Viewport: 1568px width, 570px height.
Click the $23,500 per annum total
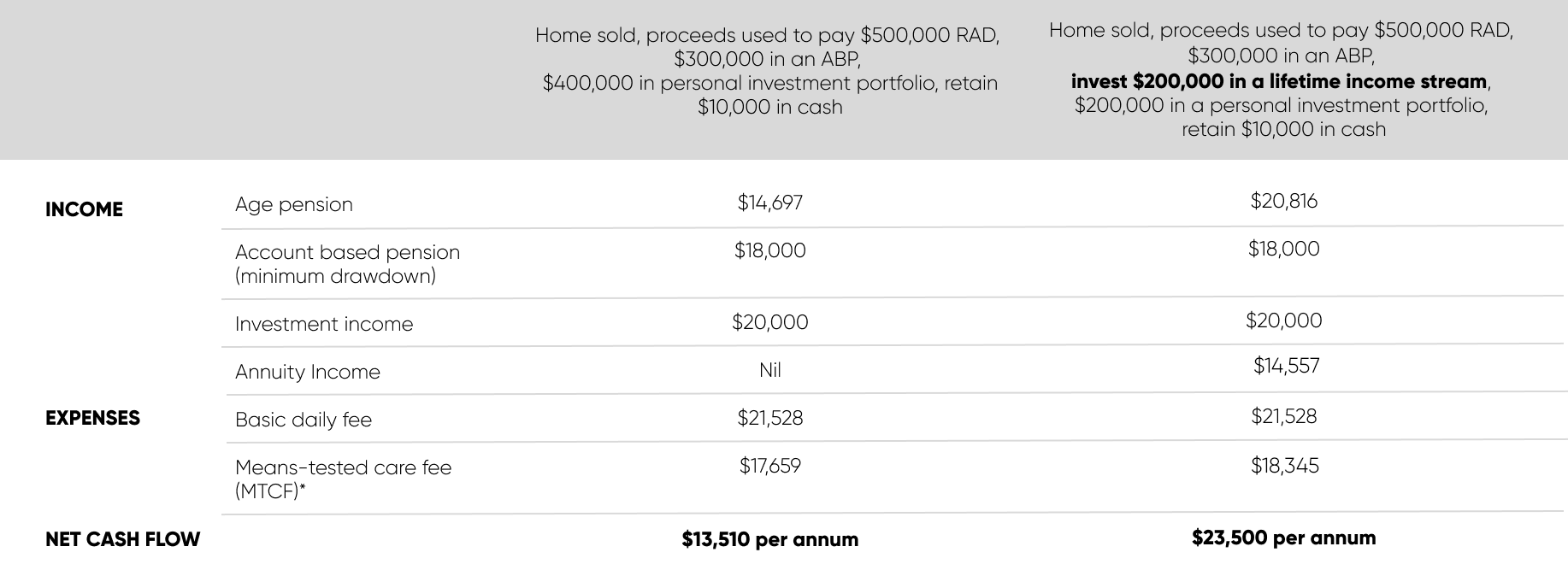pyautogui.click(x=1283, y=538)
